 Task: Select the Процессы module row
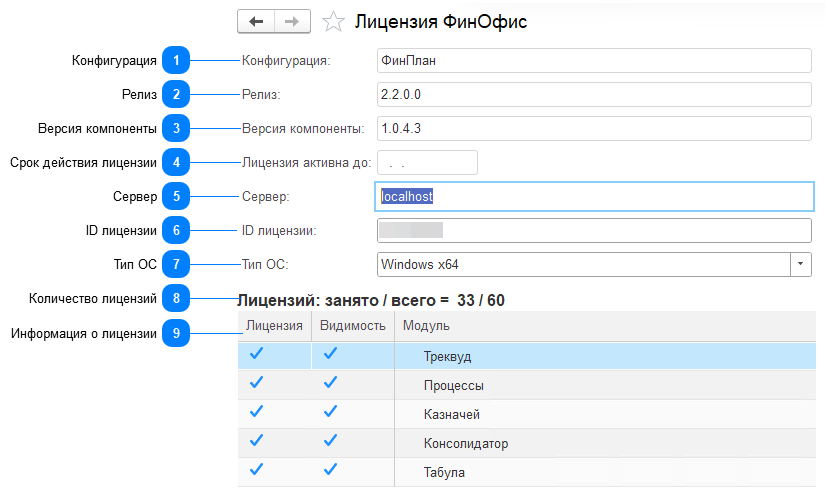(x=527, y=385)
